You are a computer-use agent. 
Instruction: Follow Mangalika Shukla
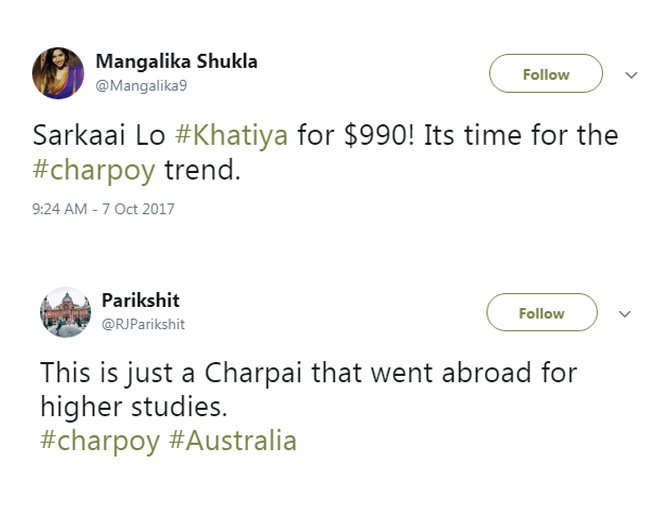(x=545, y=74)
